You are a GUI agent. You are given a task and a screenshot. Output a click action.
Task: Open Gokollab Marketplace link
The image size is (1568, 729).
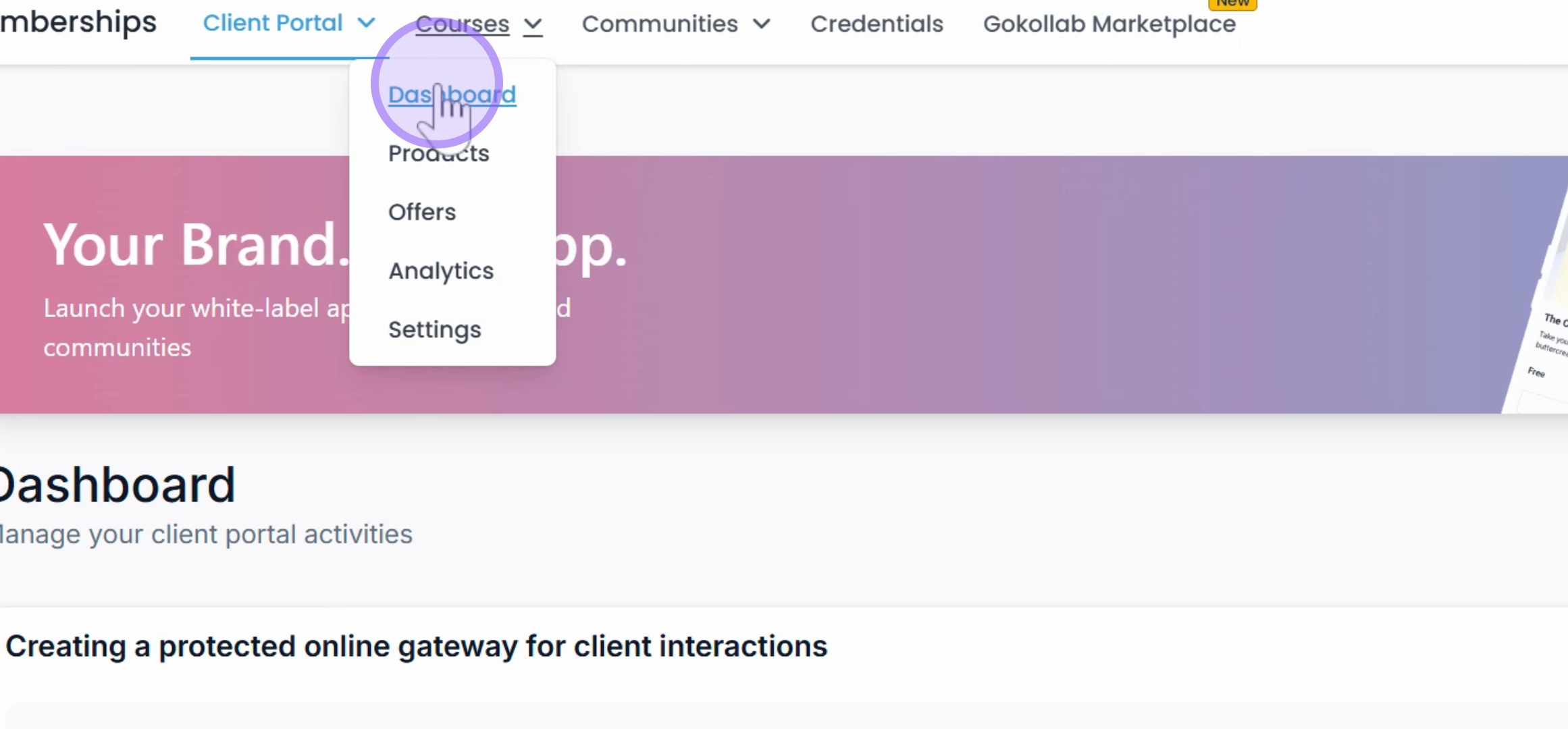(x=1109, y=24)
